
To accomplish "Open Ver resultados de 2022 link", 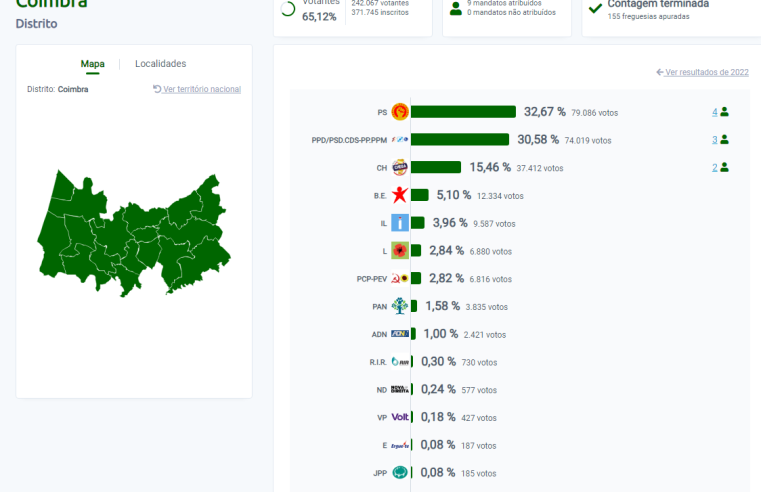I will click(x=702, y=72).
